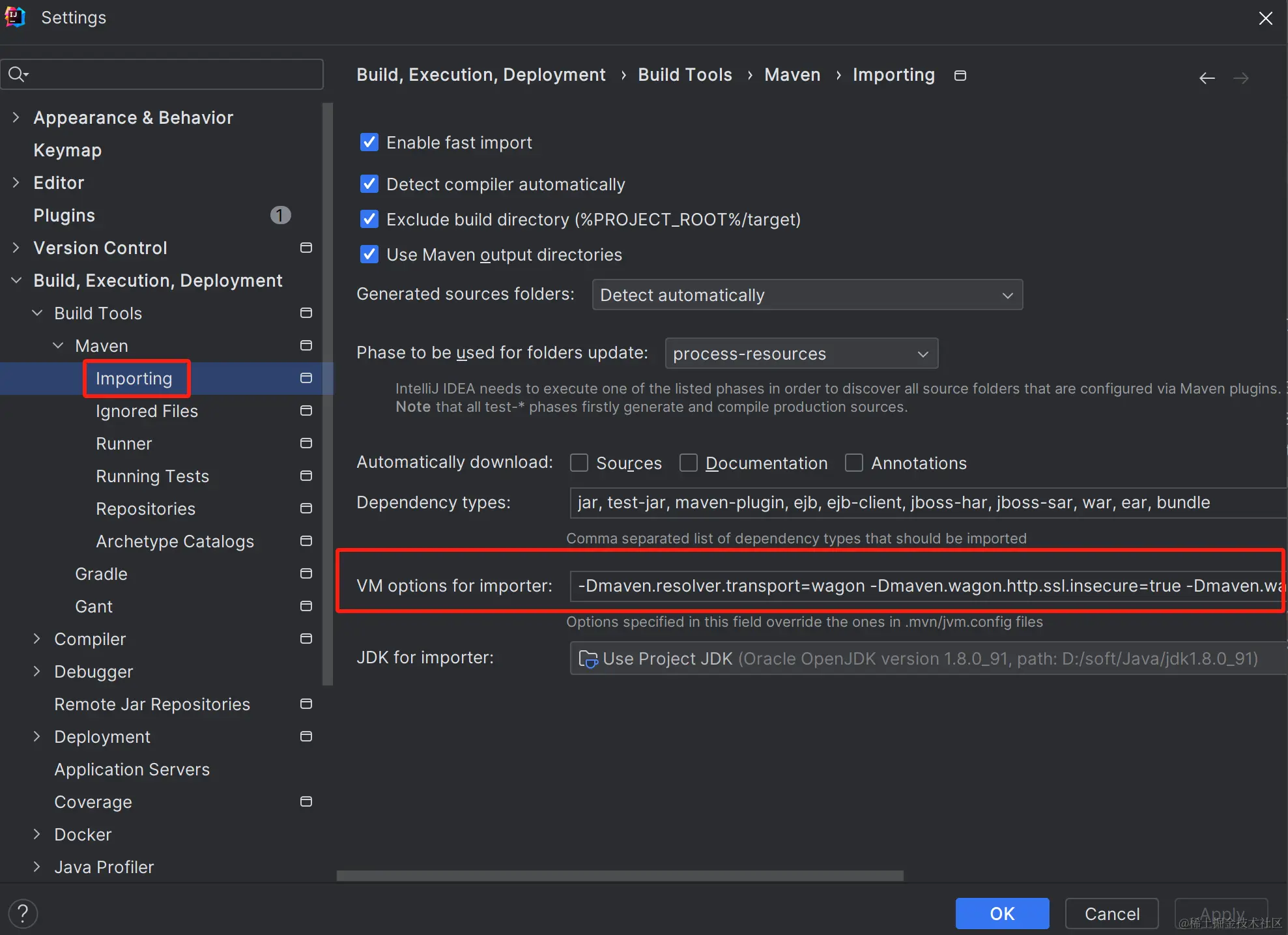Click the JDK folder icon in importer field
This screenshot has height=935, width=1288.
click(x=588, y=659)
